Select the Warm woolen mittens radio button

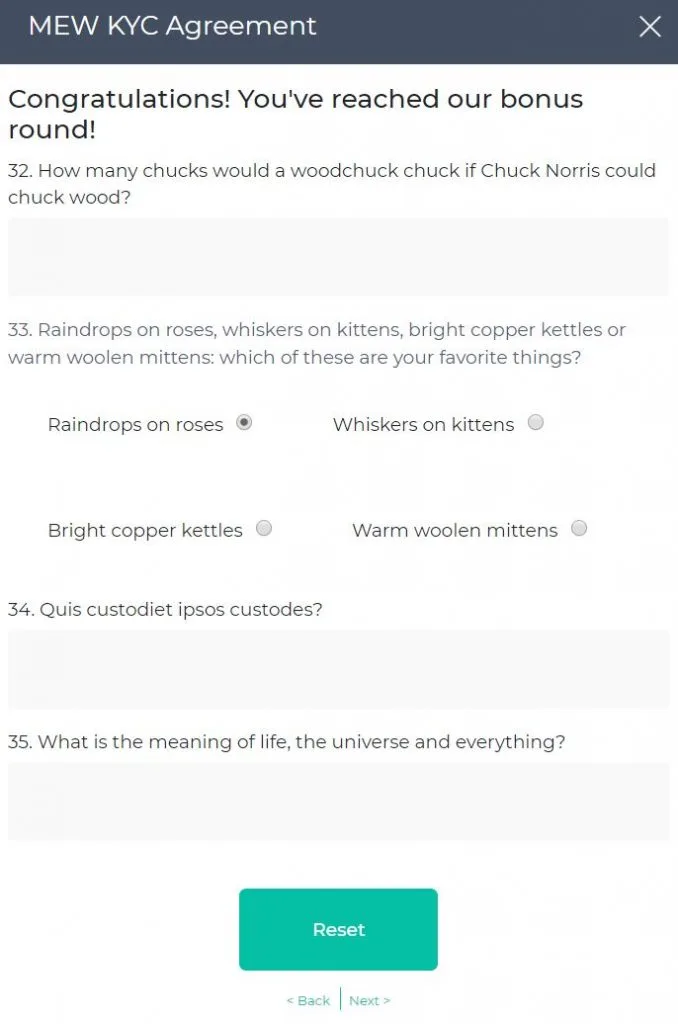click(x=579, y=529)
